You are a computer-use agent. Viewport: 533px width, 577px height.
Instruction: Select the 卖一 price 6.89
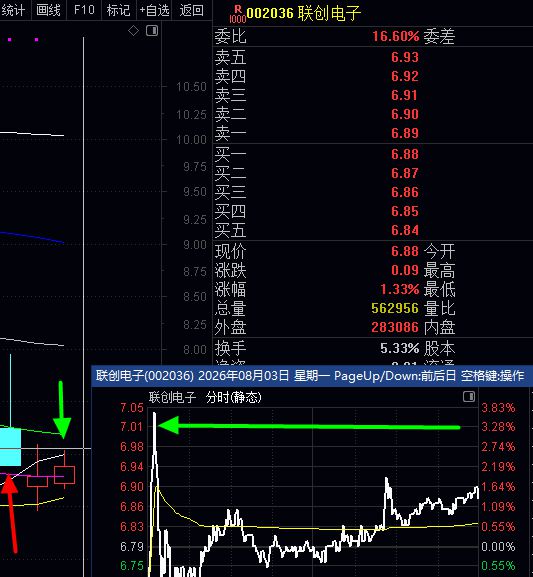click(x=405, y=133)
